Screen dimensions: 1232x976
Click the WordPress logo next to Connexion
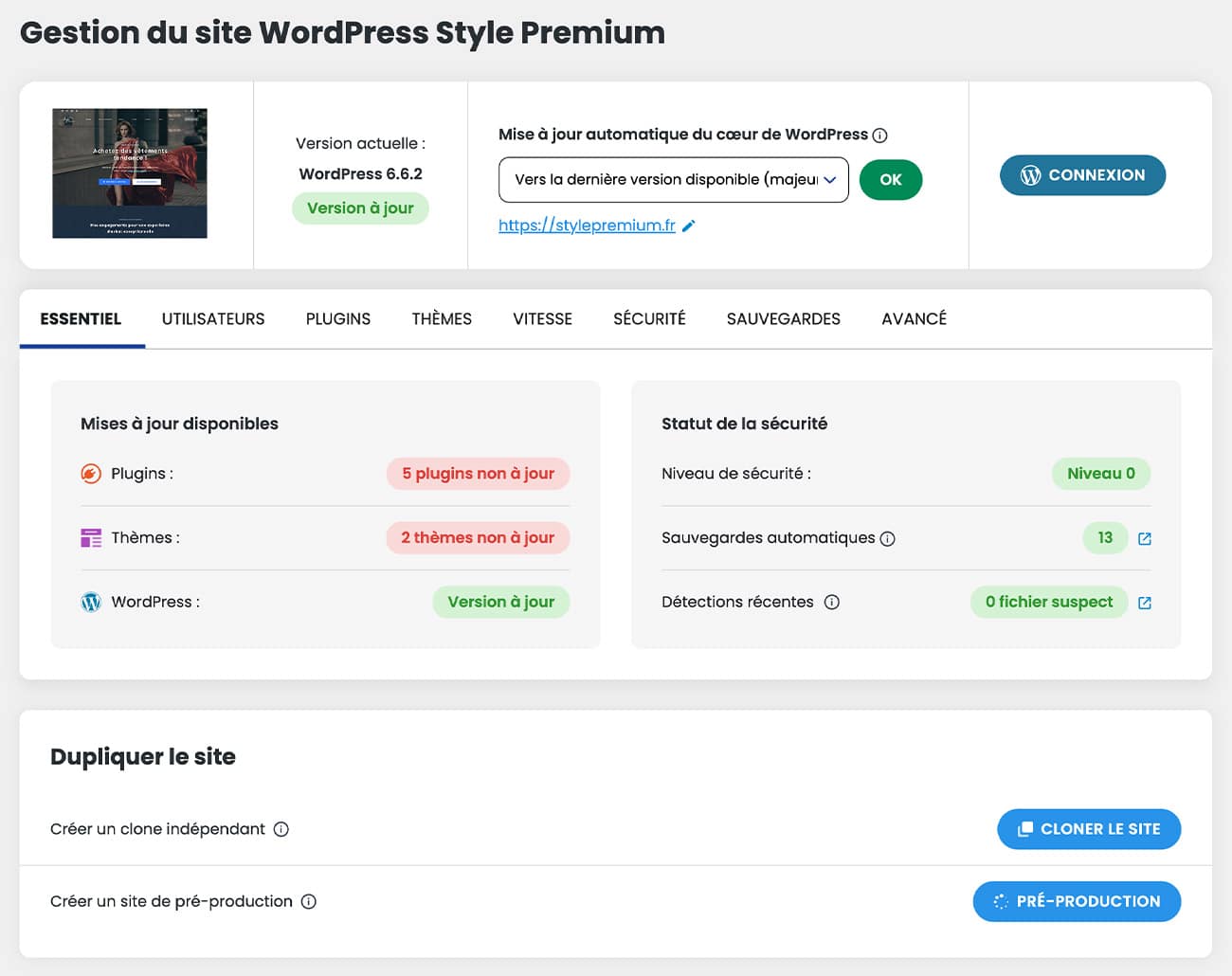(1030, 175)
